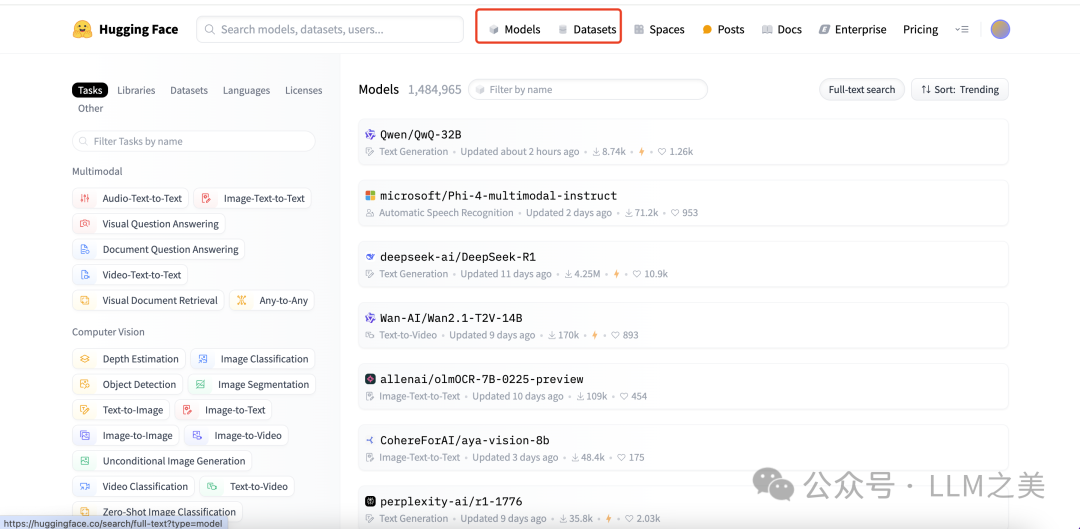The image size is (1080, 529).
Task: Choose Unconditional Image Generation filter chip
Action: coord(162,461)
